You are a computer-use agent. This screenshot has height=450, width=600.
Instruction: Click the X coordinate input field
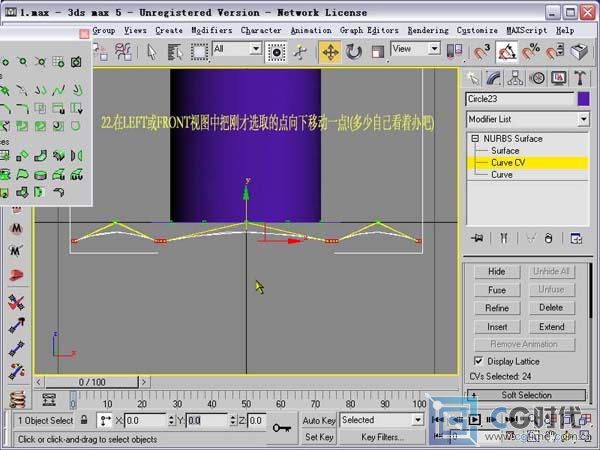click(x=145, y=421)
